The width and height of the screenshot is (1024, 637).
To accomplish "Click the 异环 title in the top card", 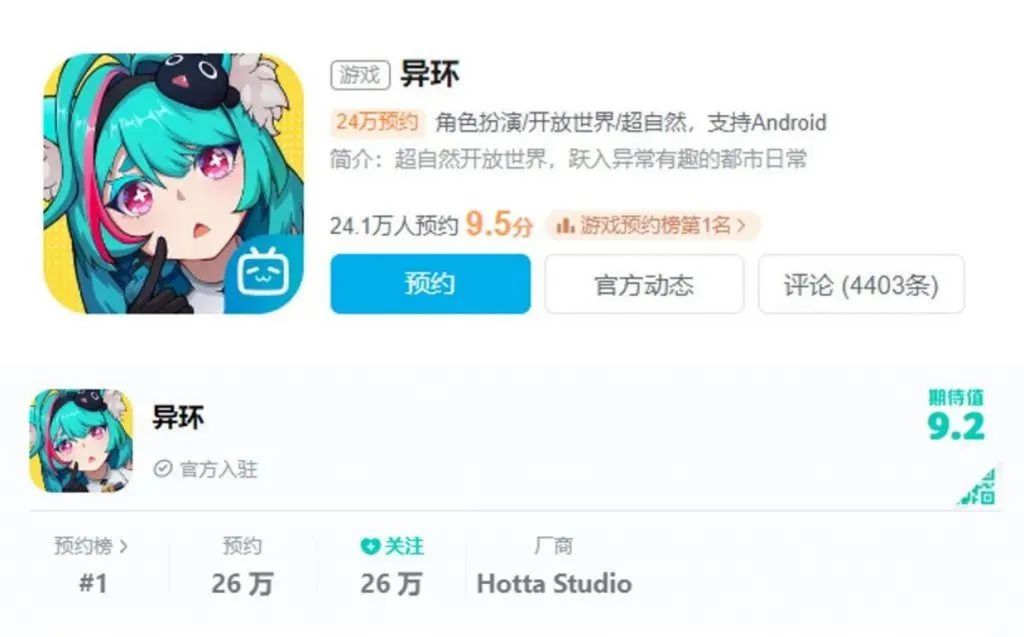I will (430, 74).
